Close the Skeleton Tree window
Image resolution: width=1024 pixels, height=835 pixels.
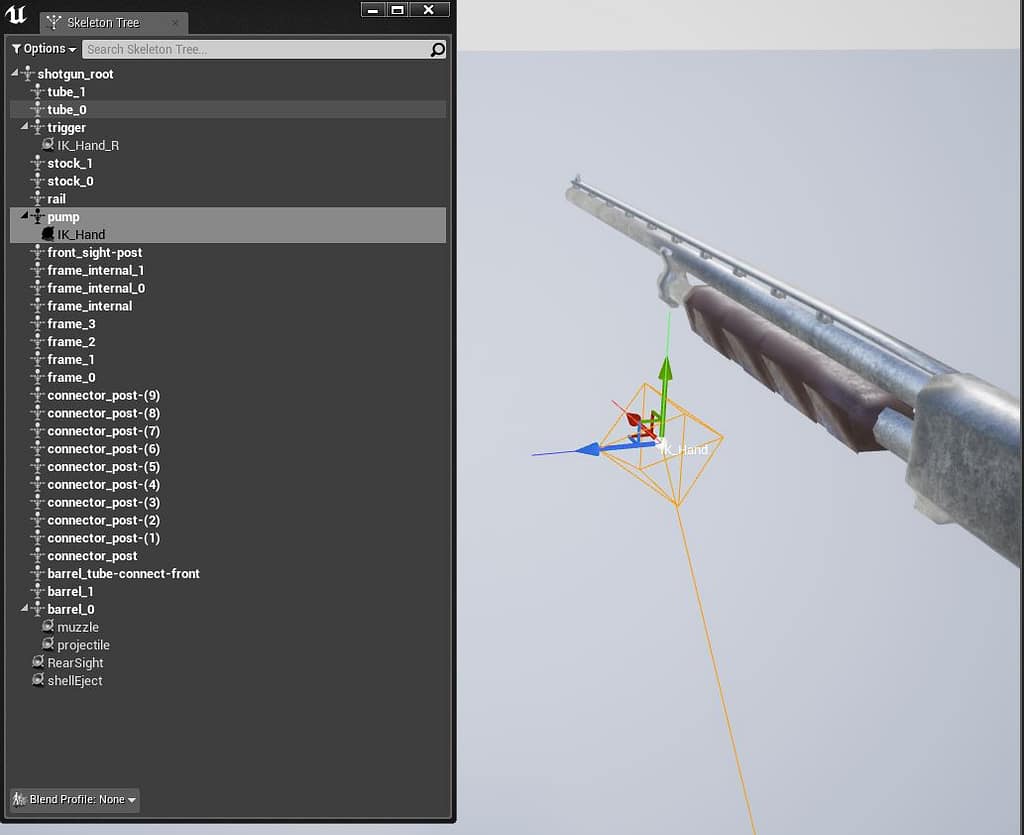pyautogui.click(x=429, y=10)
